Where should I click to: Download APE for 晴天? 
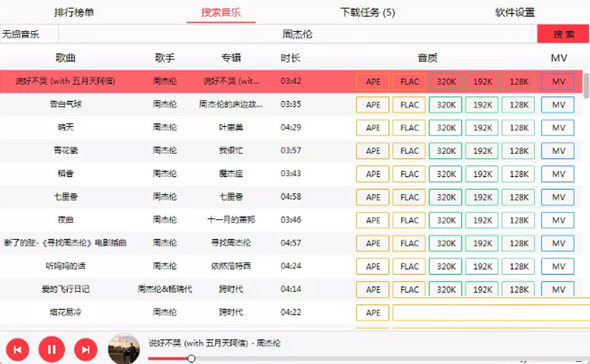coord(373,128)
